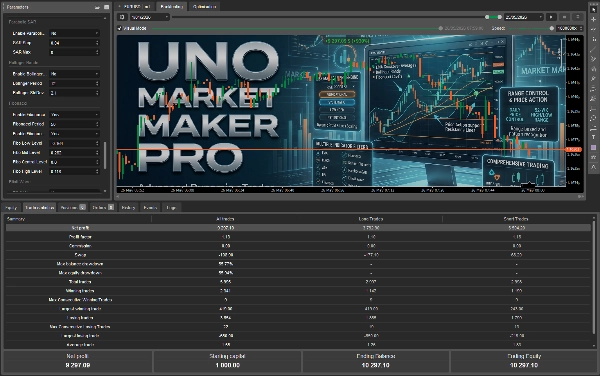Select the Profit factor row
The image size is (600, 376).
click(298, 237)
